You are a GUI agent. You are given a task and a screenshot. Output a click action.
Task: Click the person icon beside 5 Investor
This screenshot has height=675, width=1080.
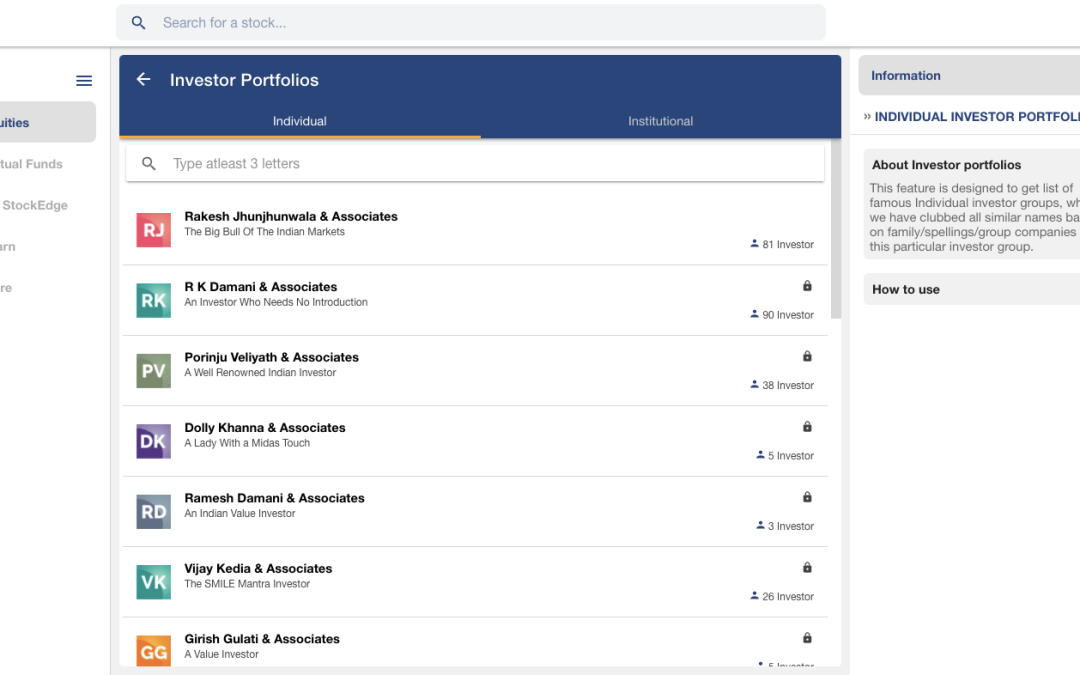(760, 455)
